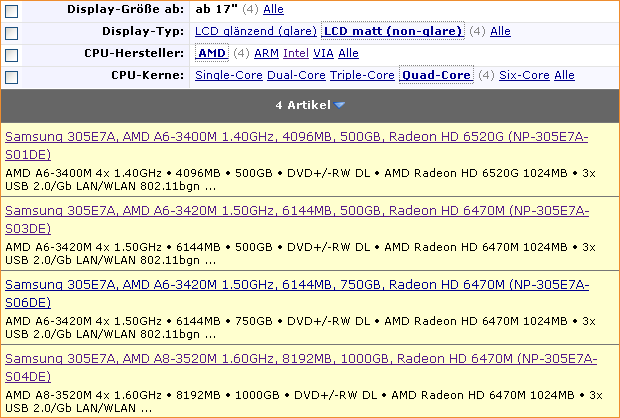The height and width of the screenshot is (418, 620).
Task: Click specs text 'AMD A6-3420M 4x 1.50GHz • 6144MB • 500GB'
Action: 139,247
